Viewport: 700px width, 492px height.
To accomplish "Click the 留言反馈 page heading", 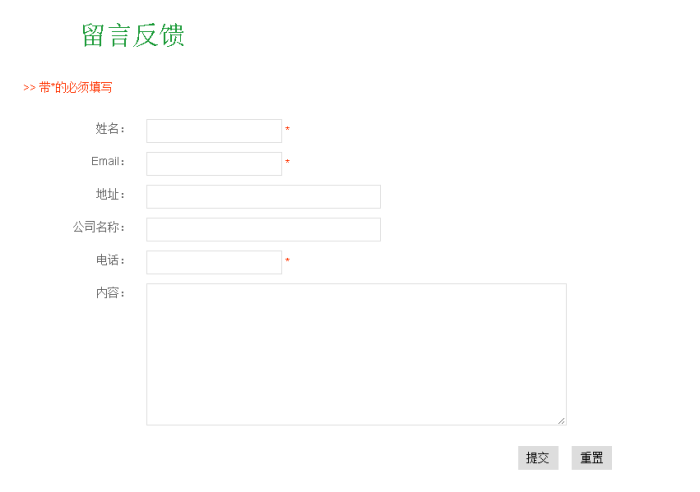I will tap(133, 36).
